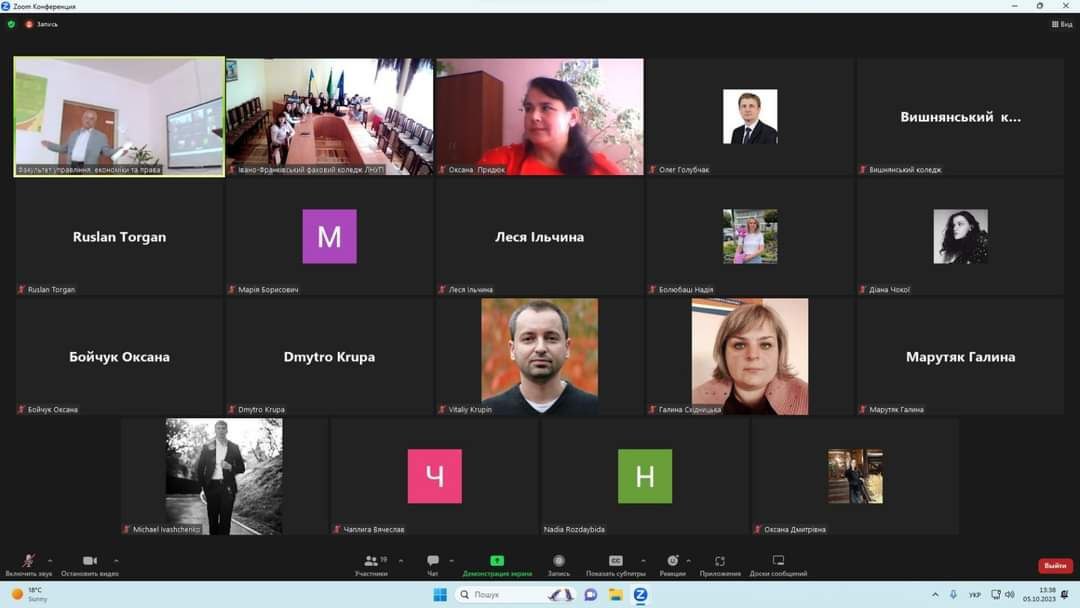Toggle Показать субтитры captions button
This screenshot has width=1080, height=608.
(616, 563)
